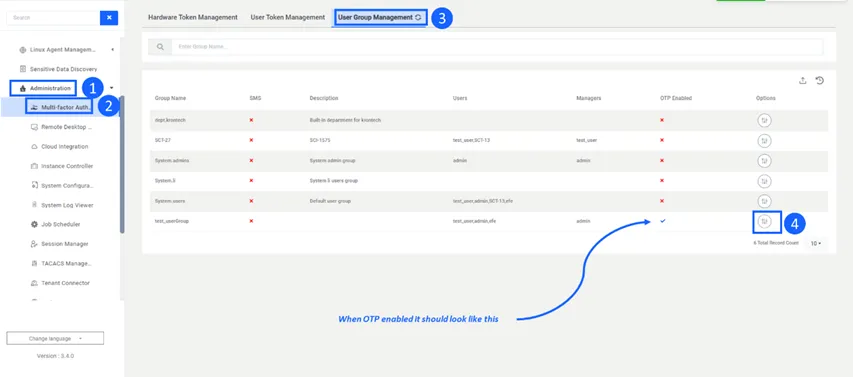Select Multi-factor Auth menu item
The image size is (853, 377).
(66, 108)
